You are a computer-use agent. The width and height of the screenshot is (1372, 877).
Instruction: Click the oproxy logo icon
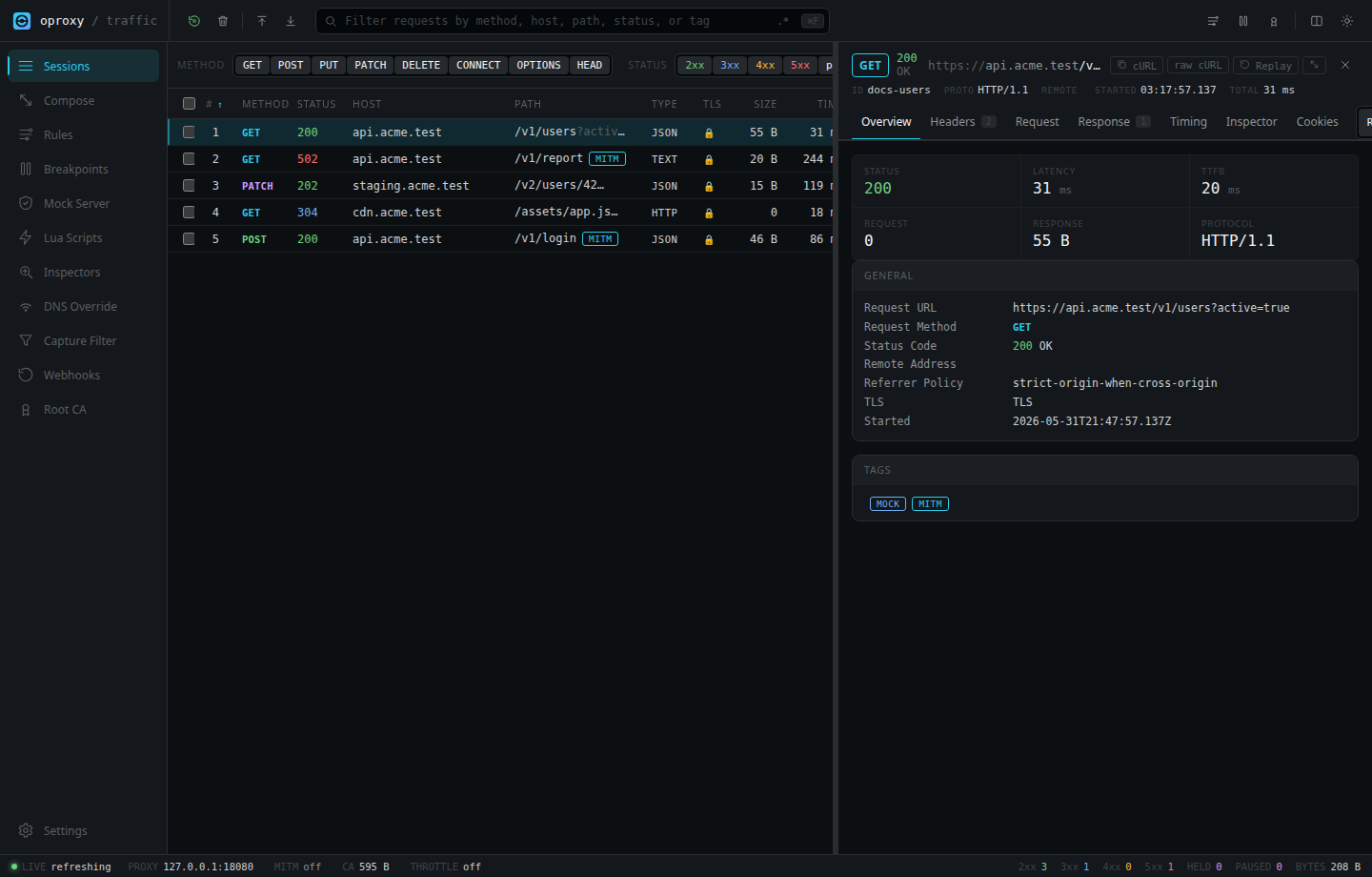[21, 21]
